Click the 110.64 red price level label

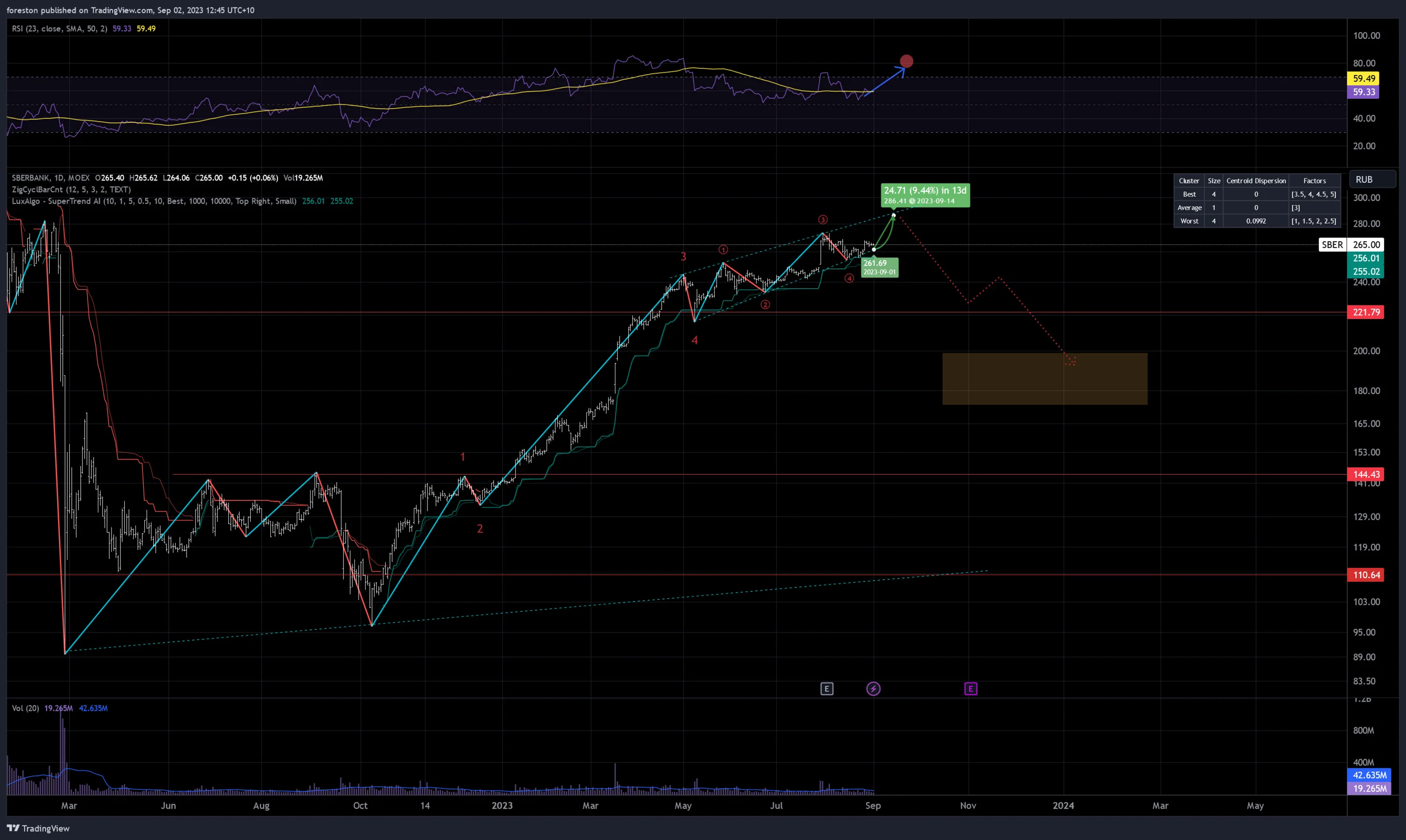[x=1366, y=574]
